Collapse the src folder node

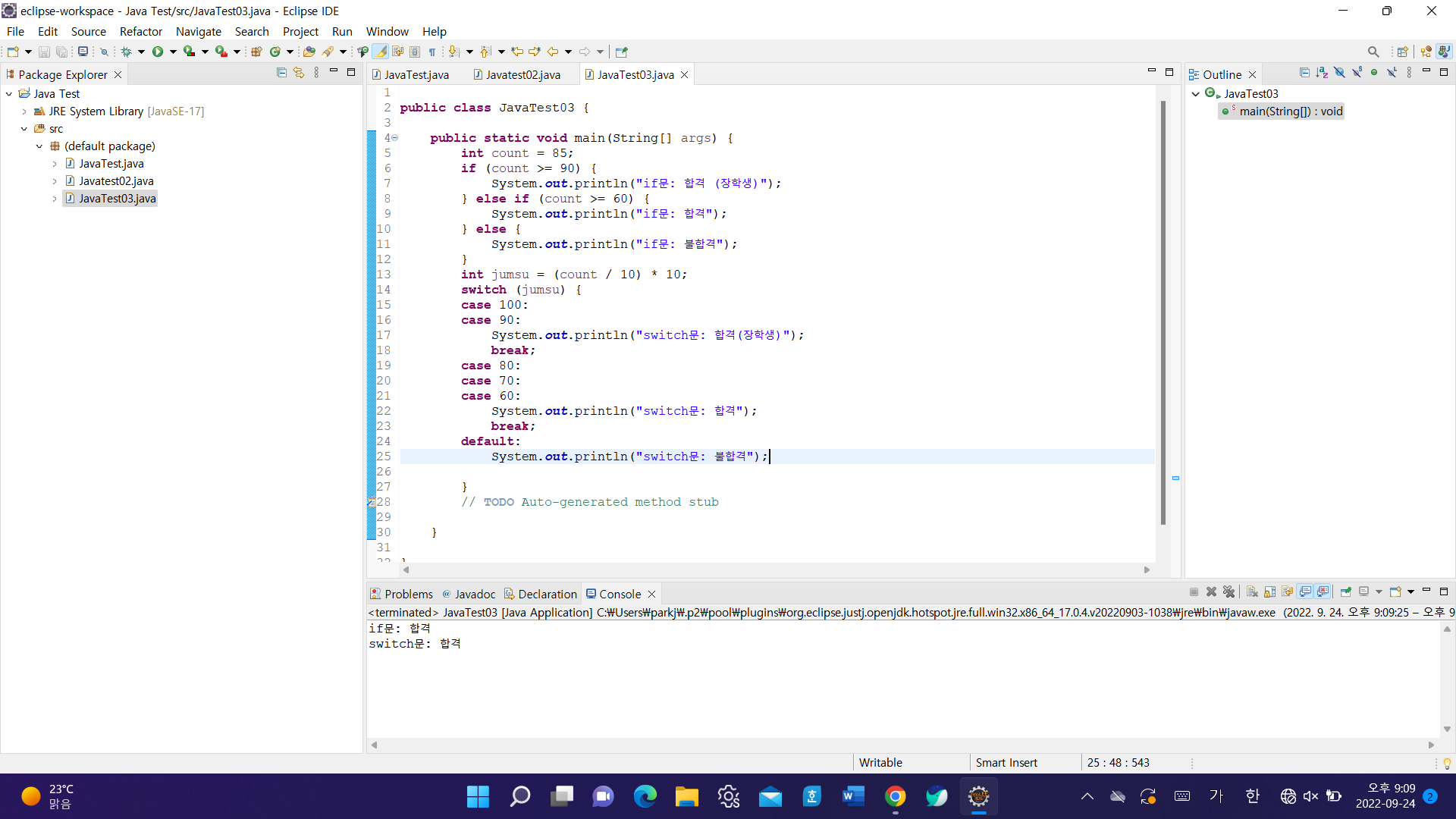(24, 129)
